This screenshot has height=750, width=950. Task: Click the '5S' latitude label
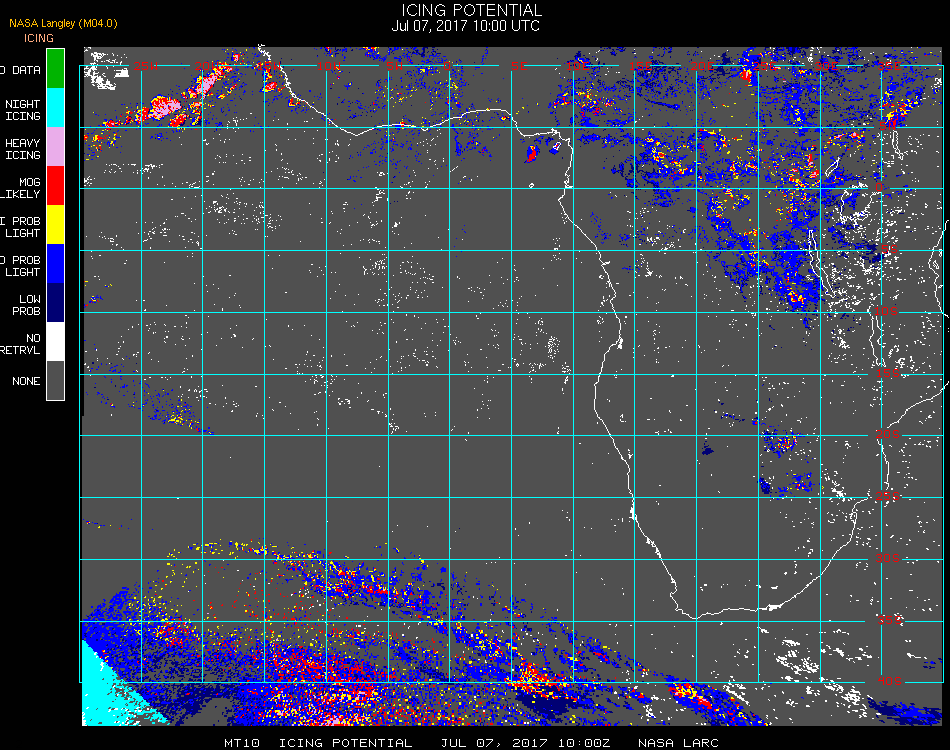tap(889, 249)
